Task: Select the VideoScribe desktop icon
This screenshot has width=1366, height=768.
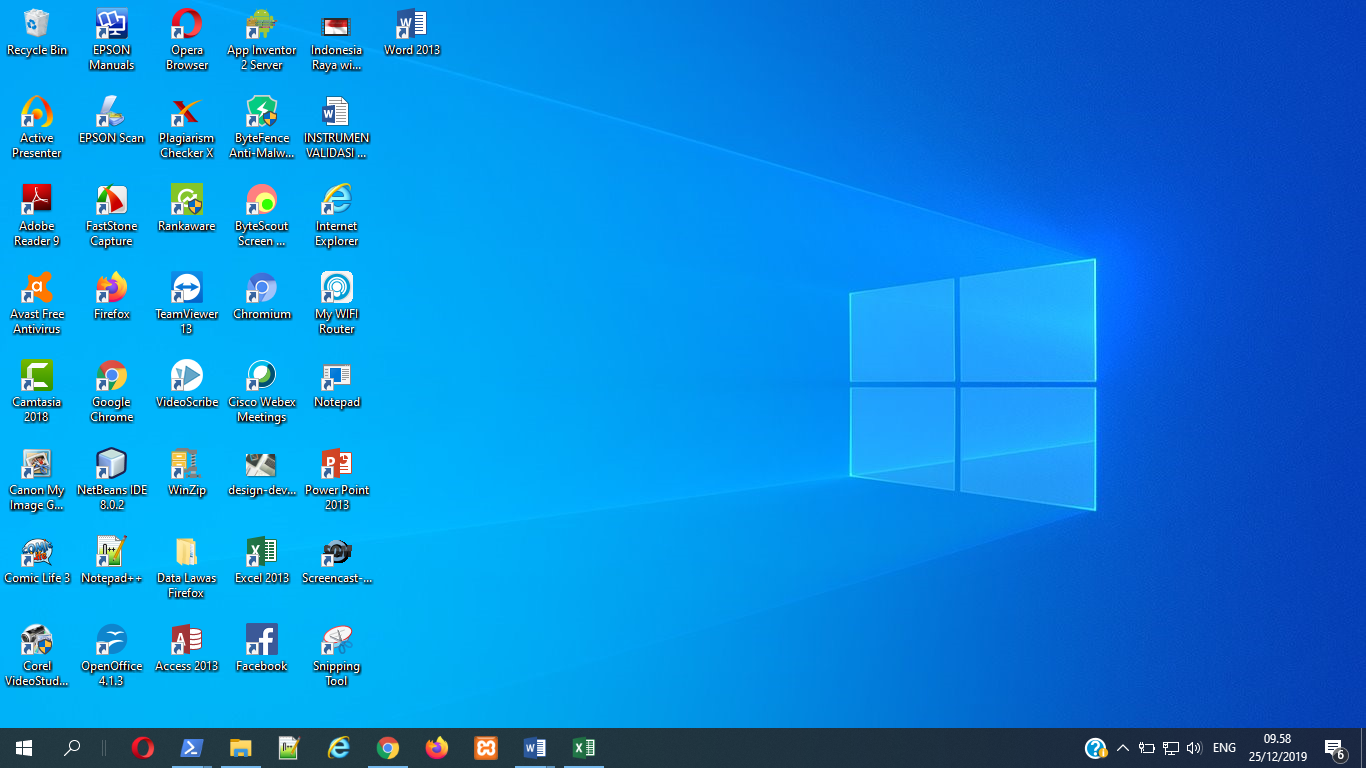Action: click(x=187, y=384)
